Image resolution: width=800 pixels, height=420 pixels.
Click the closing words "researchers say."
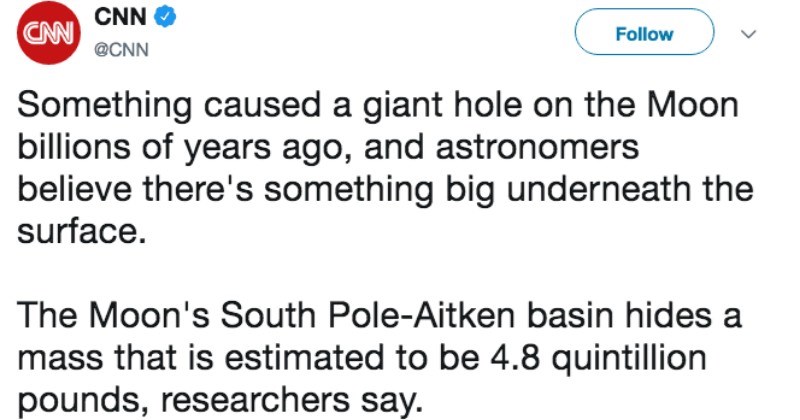point(292,401)
